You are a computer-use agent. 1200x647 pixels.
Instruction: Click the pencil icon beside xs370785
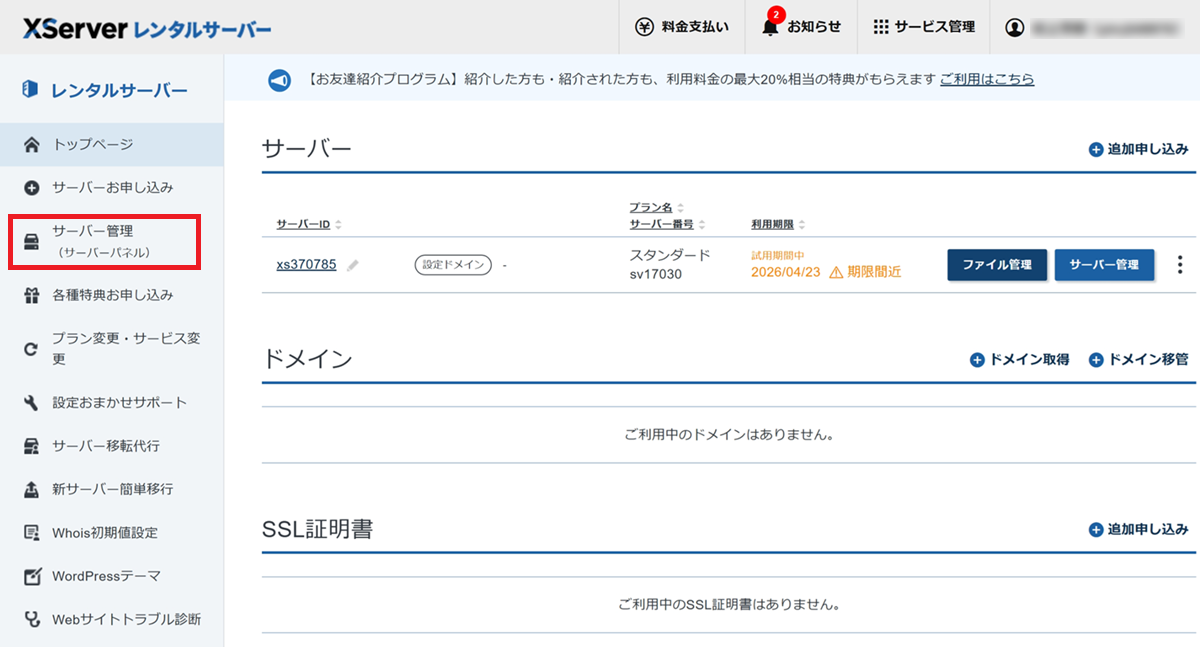tap(353, 265)
